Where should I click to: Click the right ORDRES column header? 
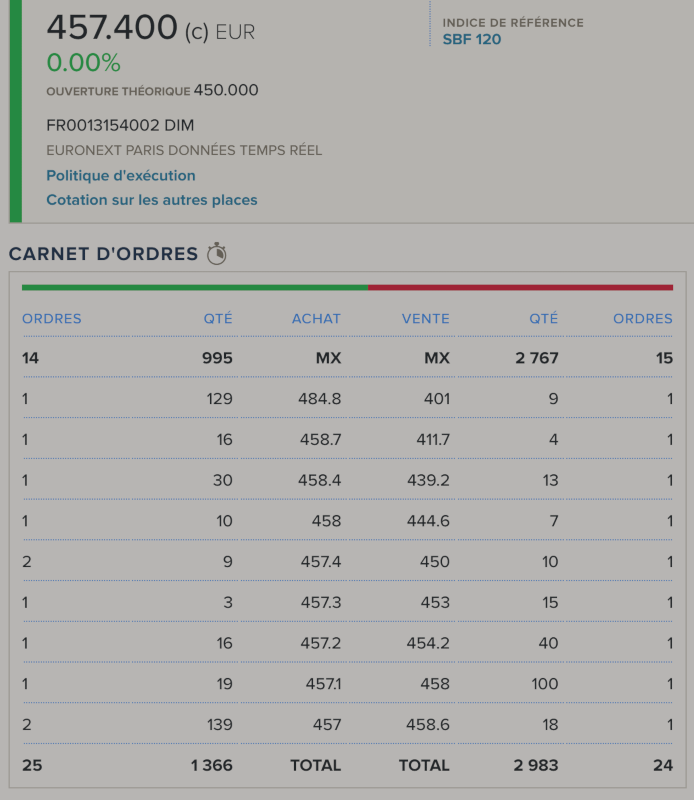pyautogui.click(x=643, y=319)
